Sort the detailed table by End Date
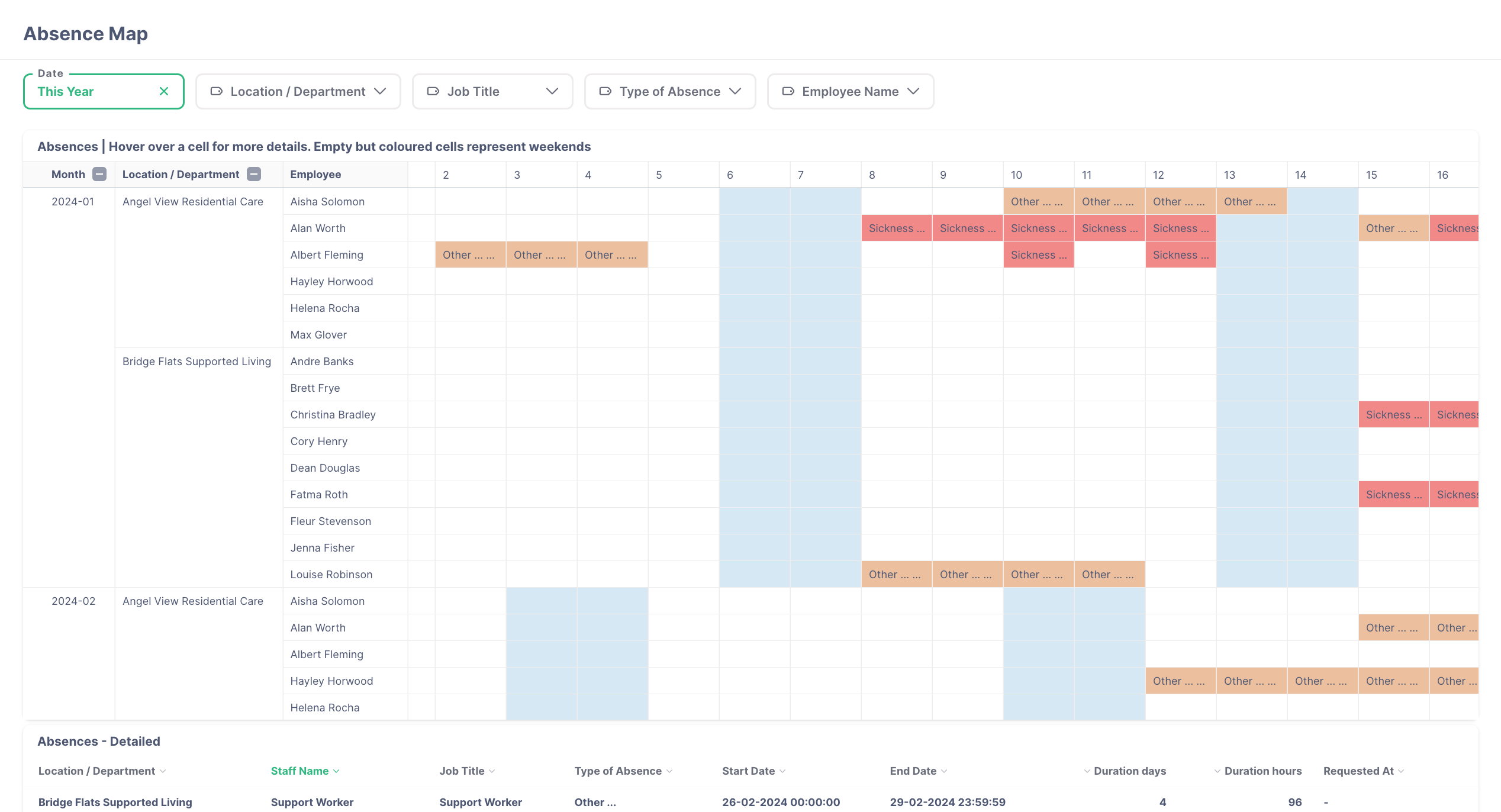The image size is (1501, 812). pos(945,771)
